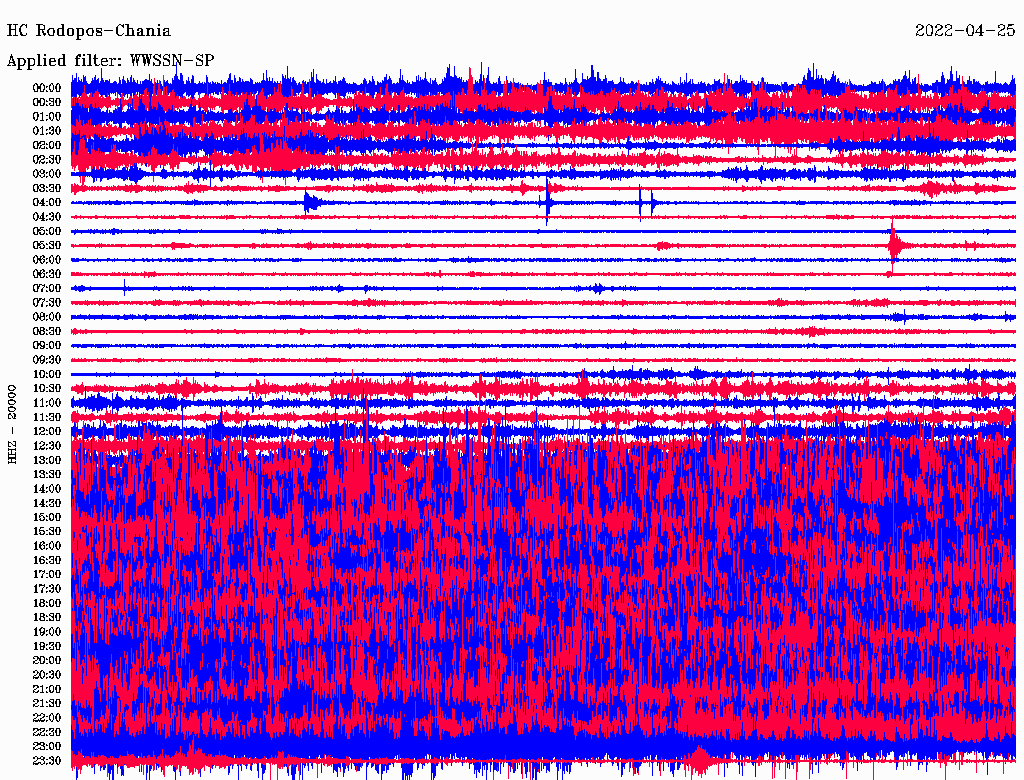Click the HHZ - 20000 axis label
The height and width of the screenshot is (780, 1024).
coord(13,422)
